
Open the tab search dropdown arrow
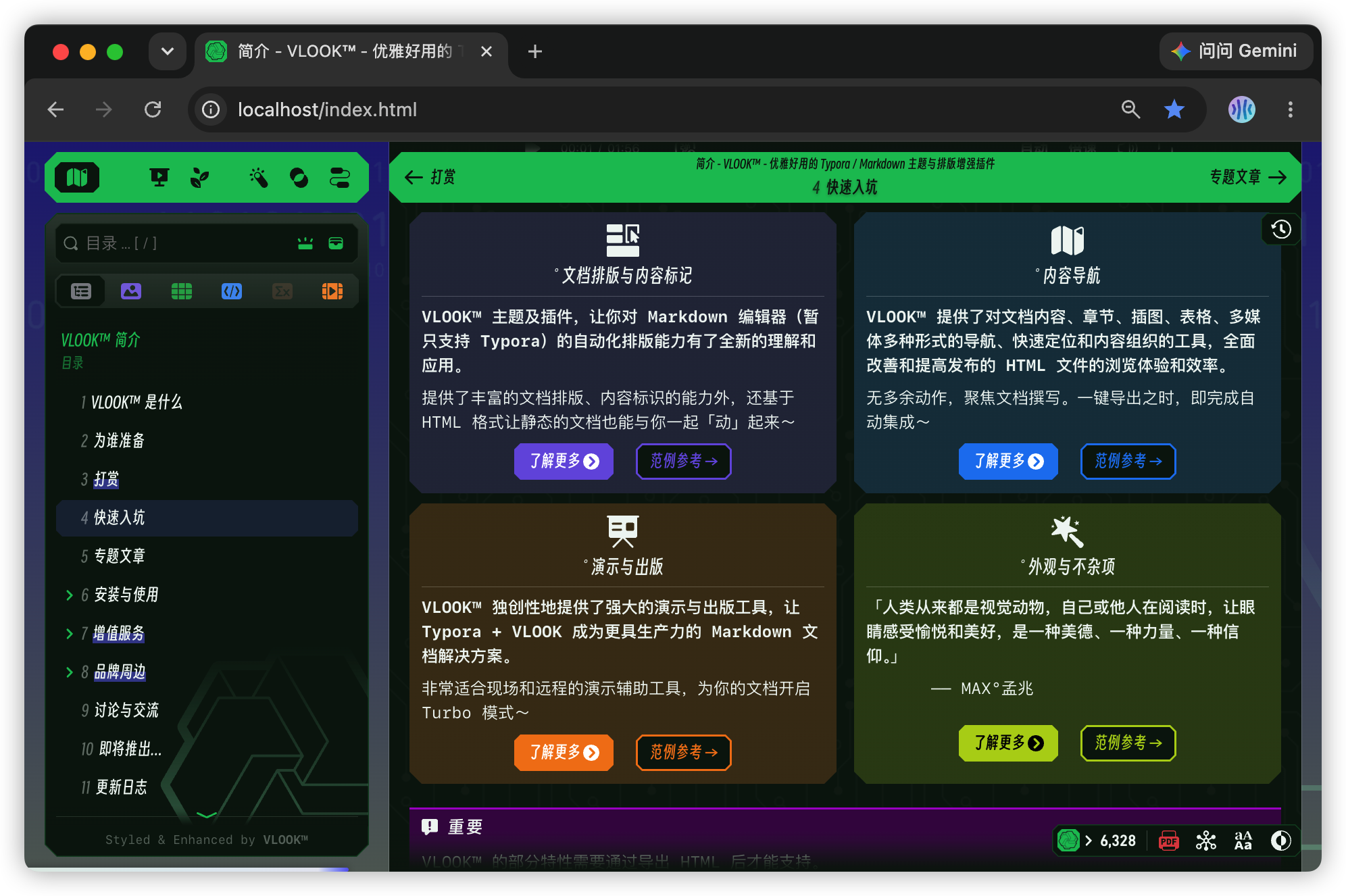(168, 51)
